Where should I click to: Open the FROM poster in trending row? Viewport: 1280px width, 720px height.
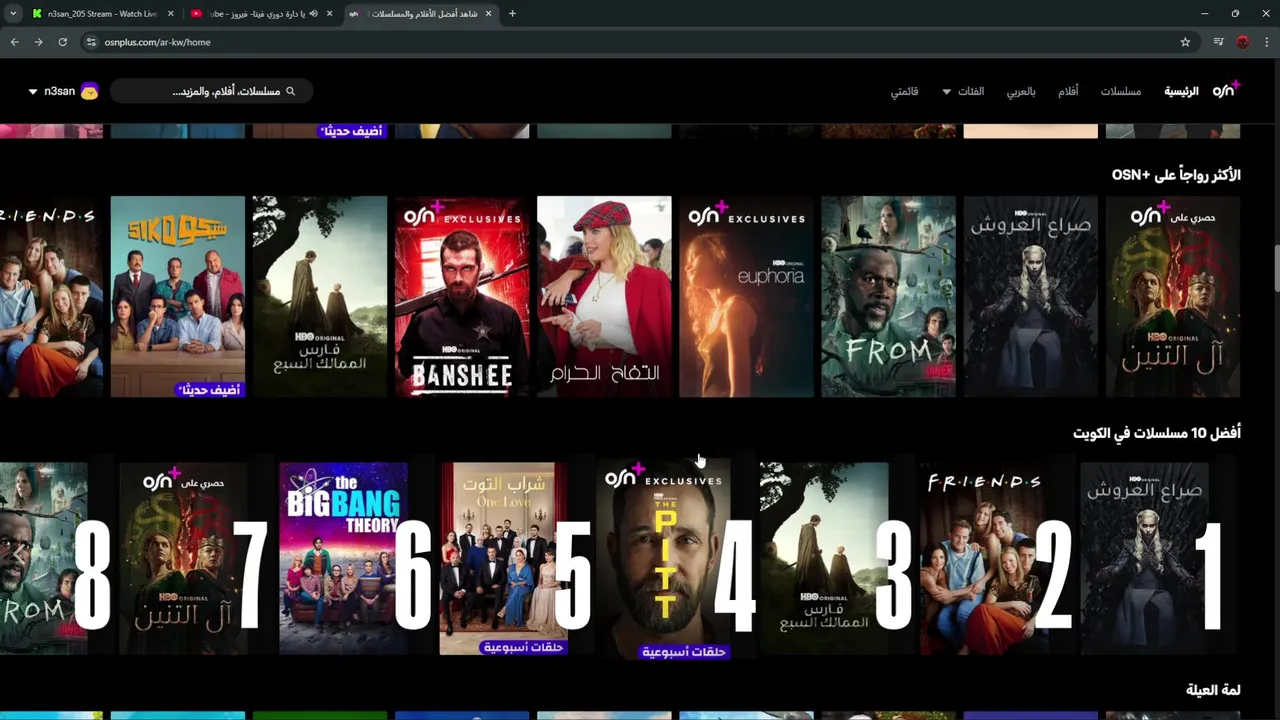tap(888, 296)
